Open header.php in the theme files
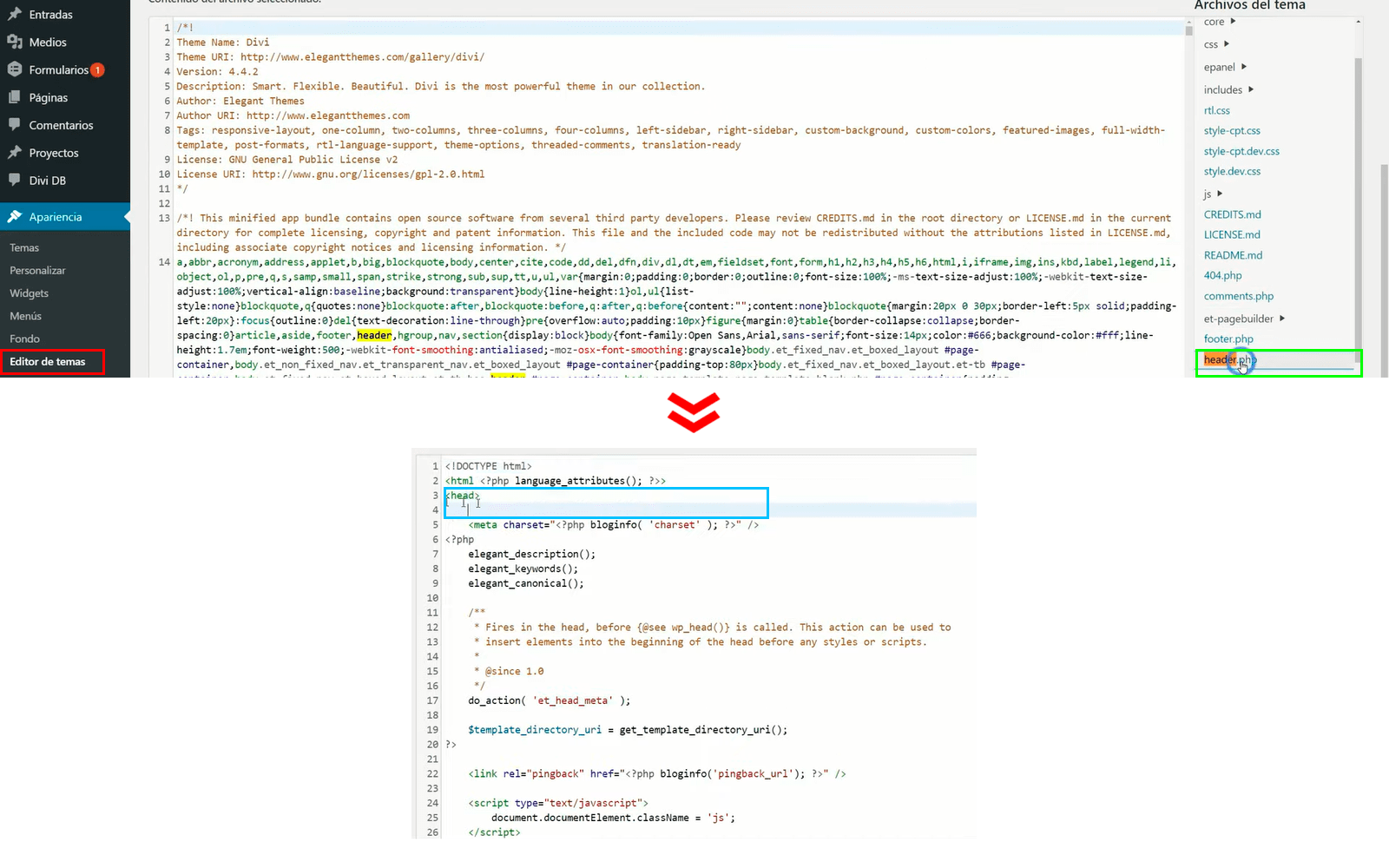The height and width of the screenshot is (868, 1389). (x=1228, y=360)
